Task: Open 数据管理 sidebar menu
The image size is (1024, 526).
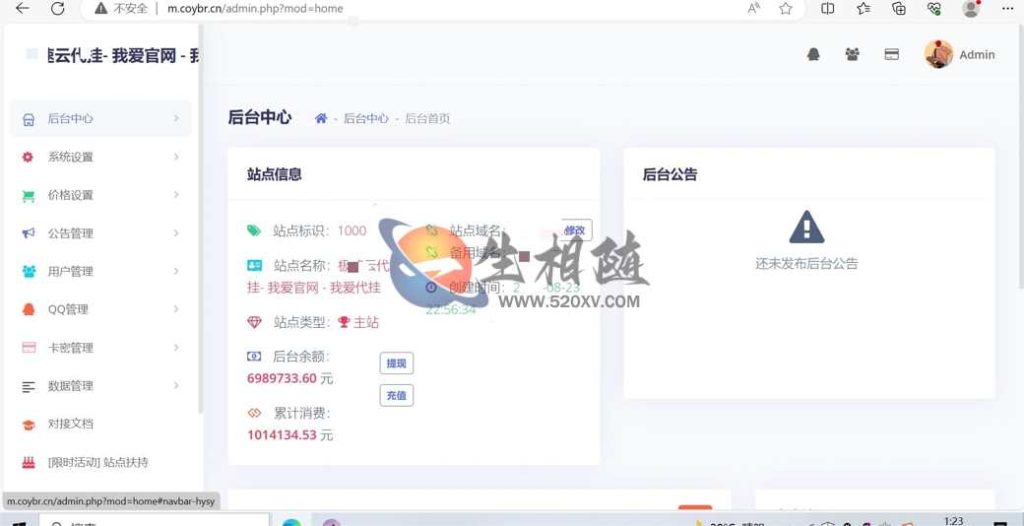Action: (x=101, y=386)
